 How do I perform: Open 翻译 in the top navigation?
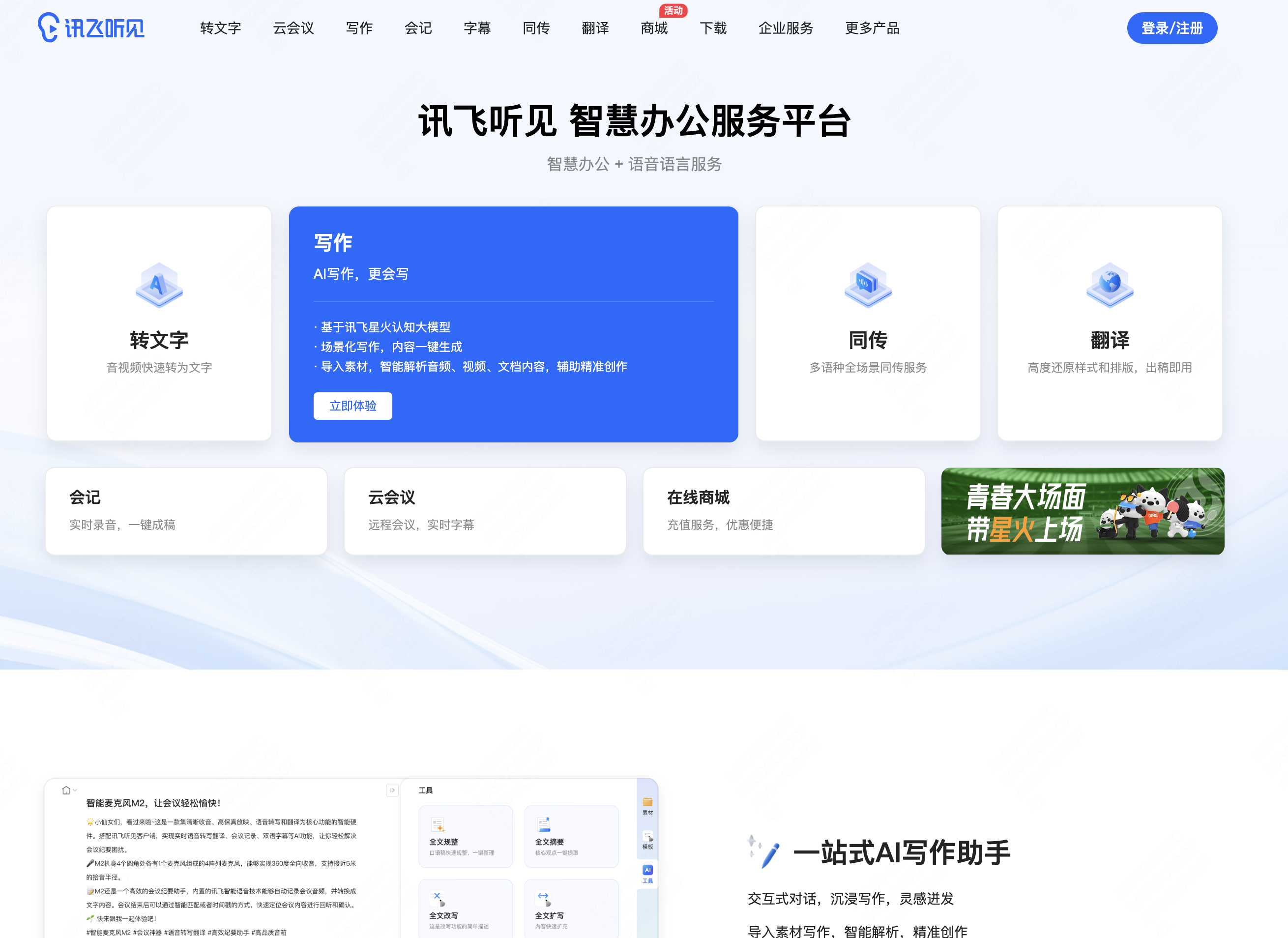point(595,28)
